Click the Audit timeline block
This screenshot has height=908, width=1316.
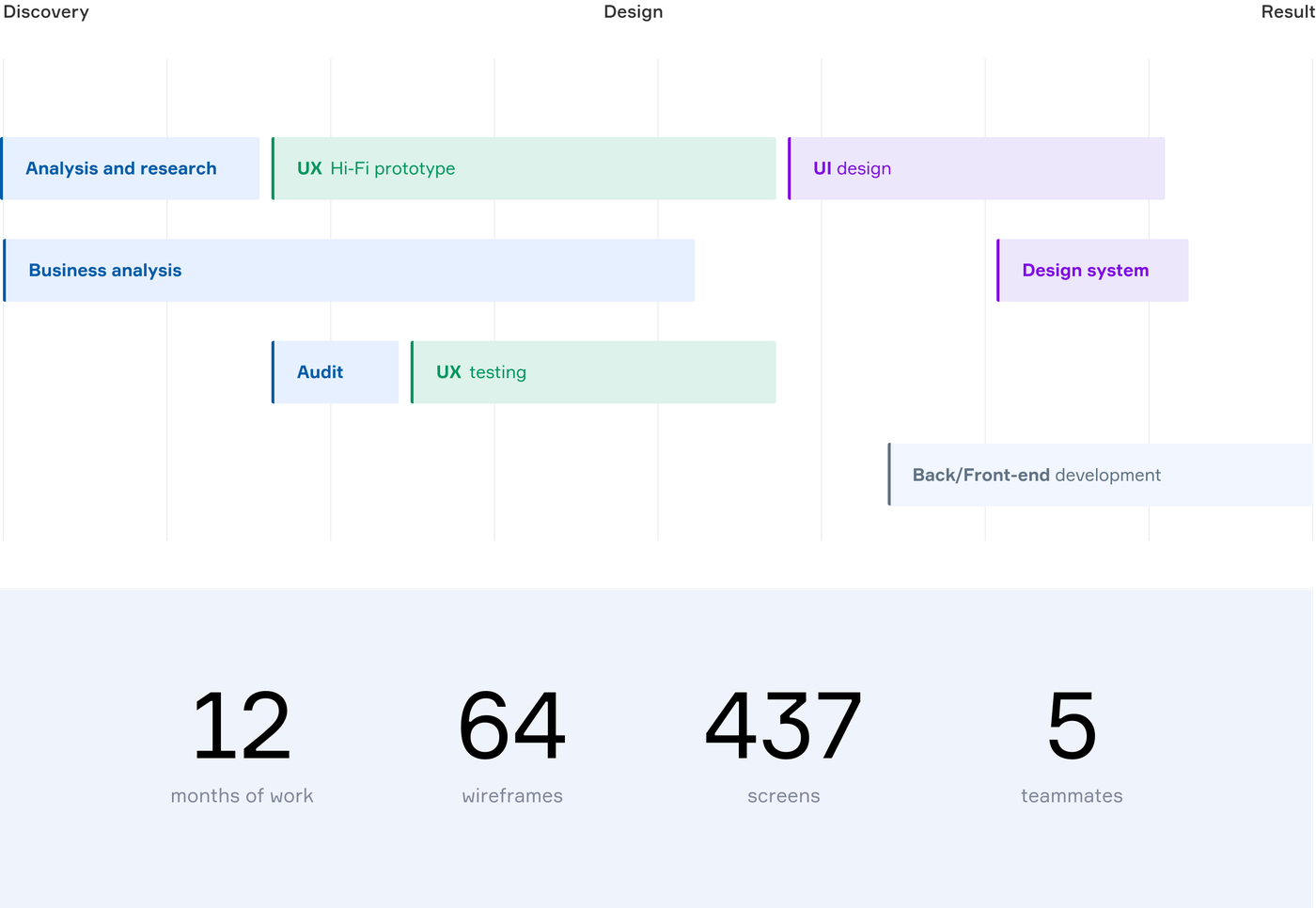335,372
